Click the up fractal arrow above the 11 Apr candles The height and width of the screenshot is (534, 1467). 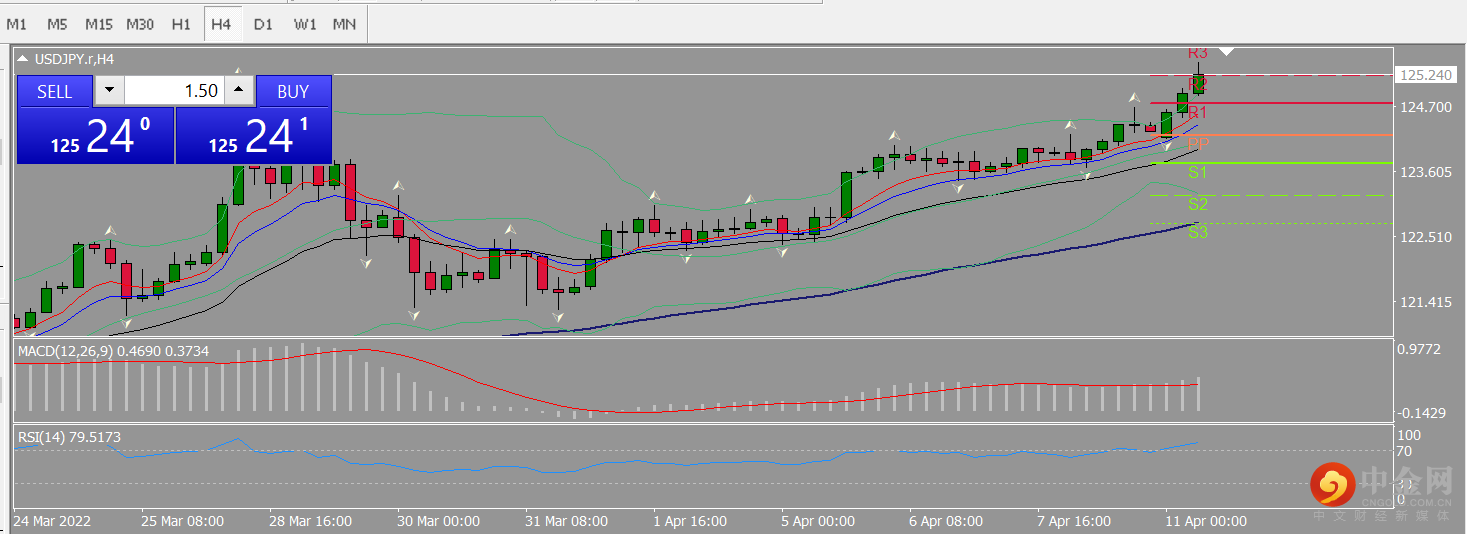tap(1134, 97)
